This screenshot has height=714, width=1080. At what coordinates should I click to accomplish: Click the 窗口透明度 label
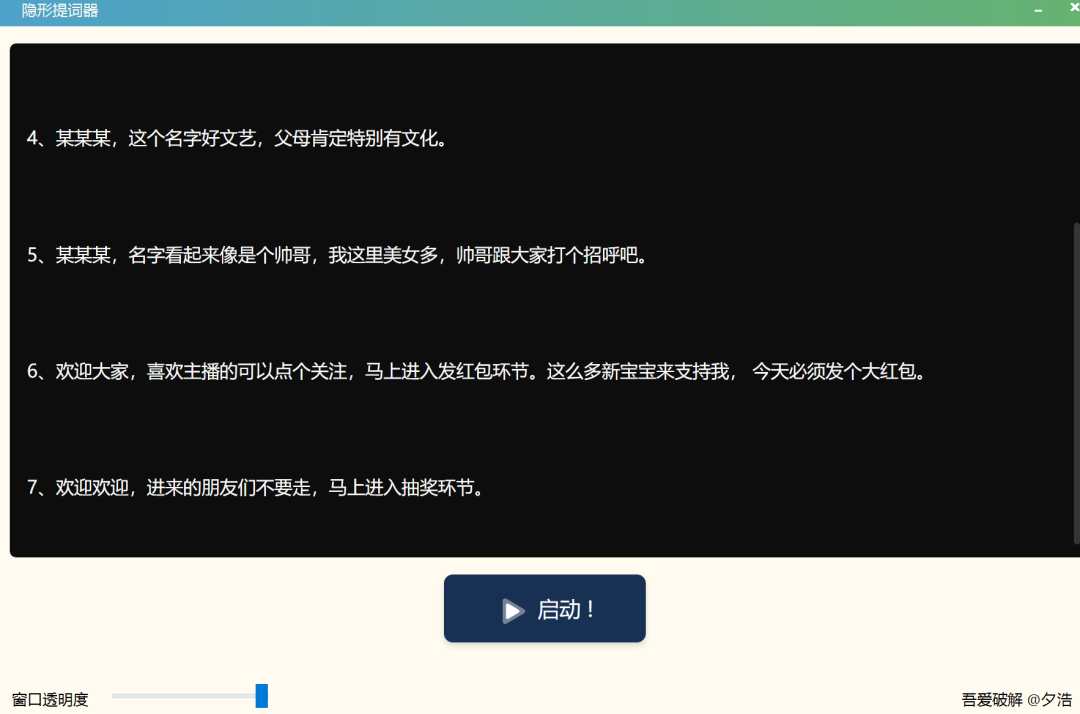coord(50,700)
